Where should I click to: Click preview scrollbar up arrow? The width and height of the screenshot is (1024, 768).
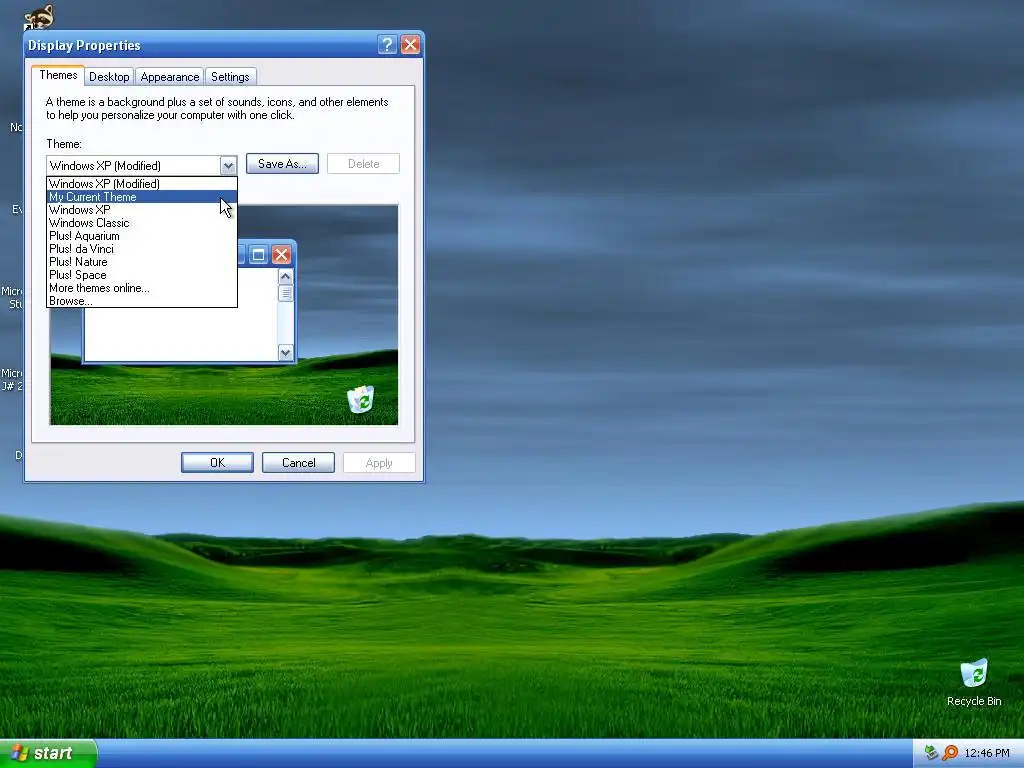(285, 276)
